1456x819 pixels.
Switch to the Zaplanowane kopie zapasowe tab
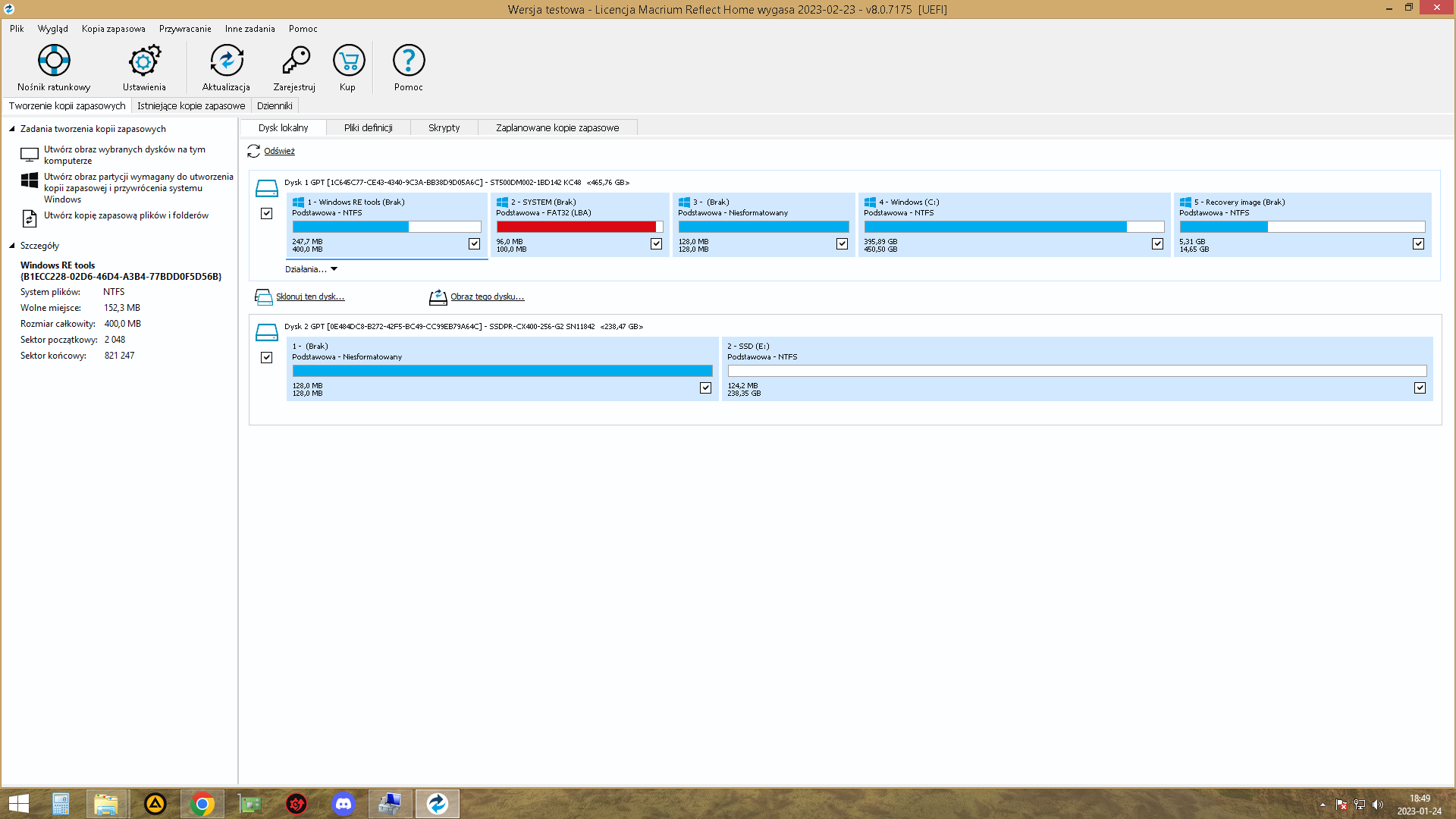tap(557, 127)
